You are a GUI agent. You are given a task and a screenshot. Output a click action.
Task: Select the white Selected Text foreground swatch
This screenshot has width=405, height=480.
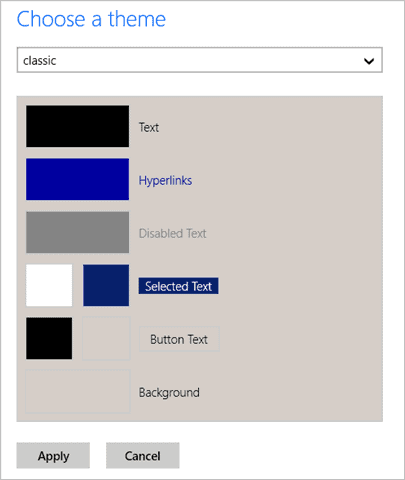point(49,285)
